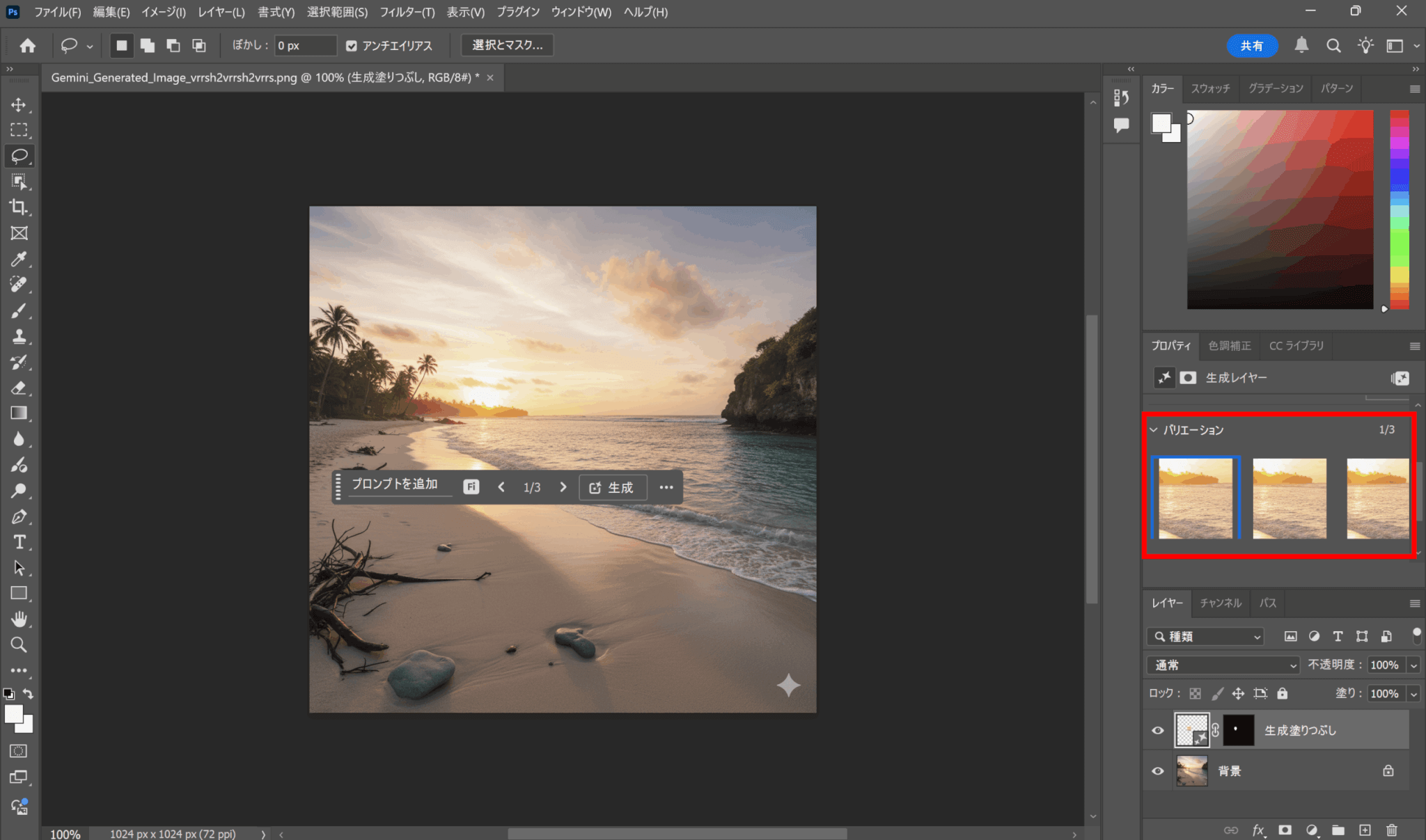The image size is (1426, 840).
Task: Switch to the チャンネル tab
Action: tap(1220, 603)
